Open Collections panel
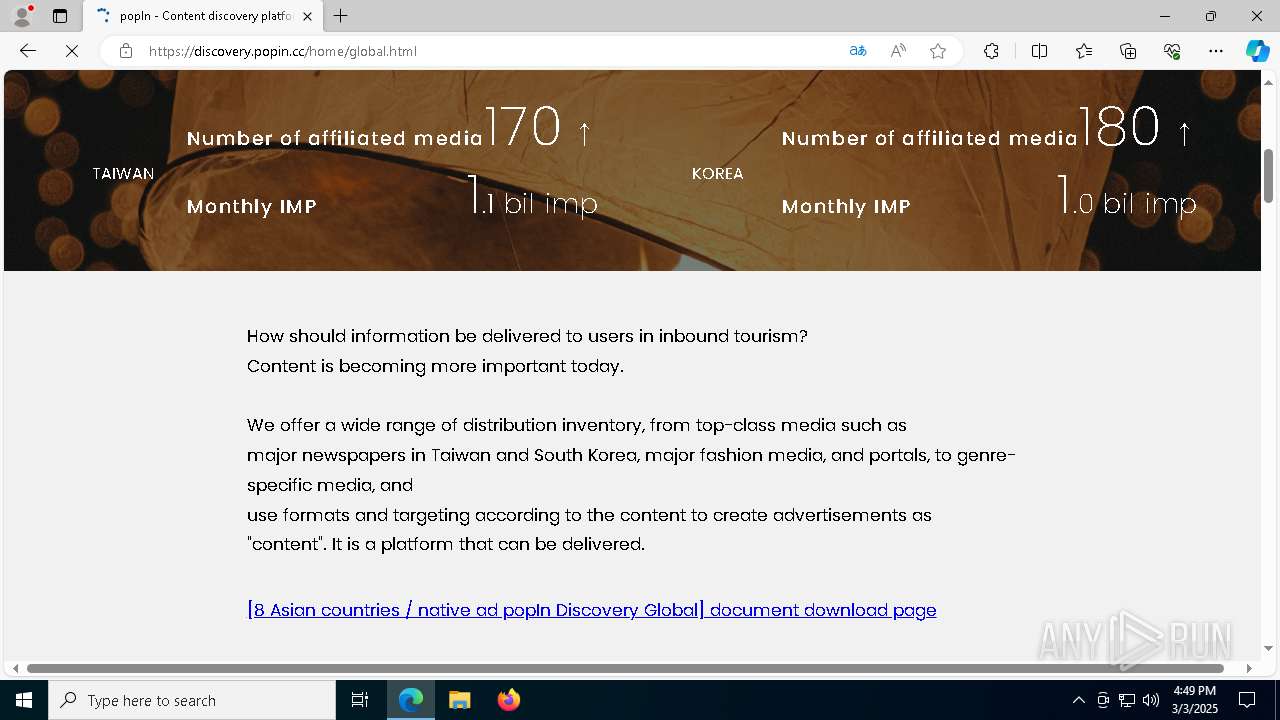The width and height of the screenshot is (1280, 720). click(x=1128, y=51)
